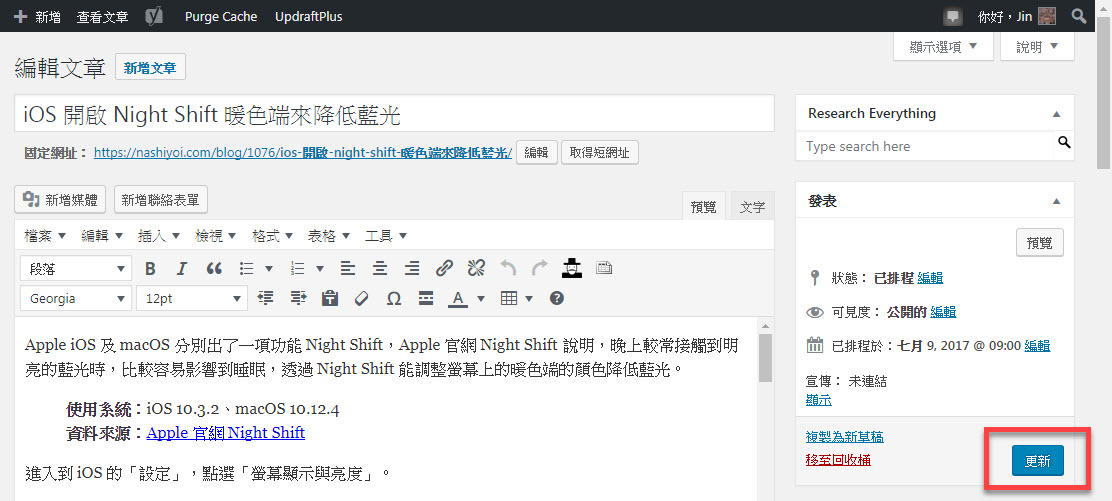Edit permalink with 編輯 button
The height and width of the screenshot is (501, 1112).
pyautogui.click(x=536, y=153)
